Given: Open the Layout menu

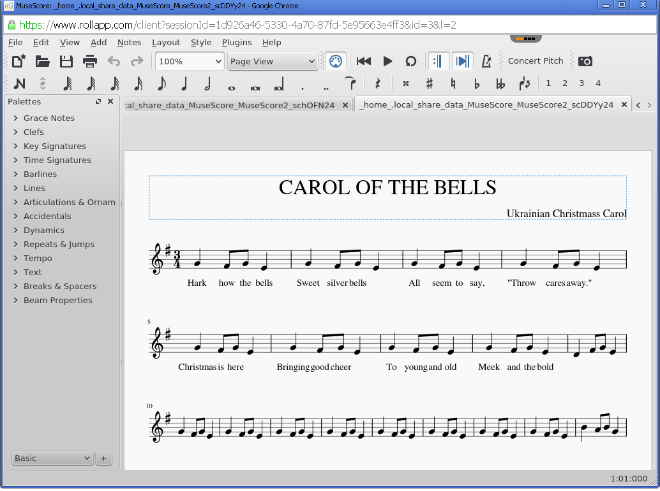Looking at the screenshot, I should (166, 43).
